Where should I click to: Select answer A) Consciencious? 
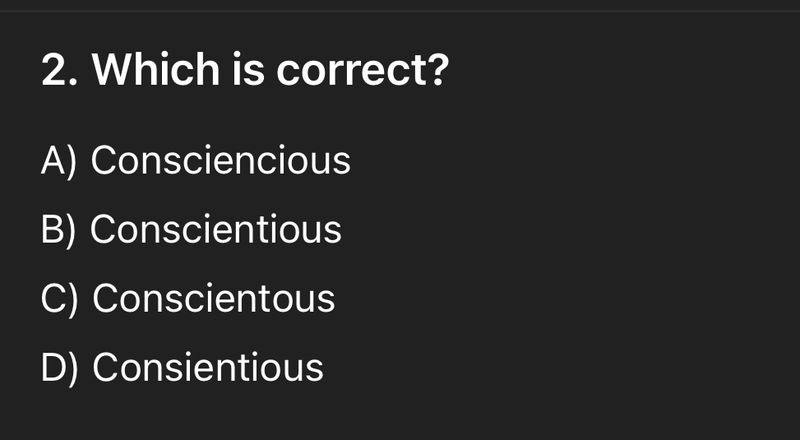click(x=196, y=161)
